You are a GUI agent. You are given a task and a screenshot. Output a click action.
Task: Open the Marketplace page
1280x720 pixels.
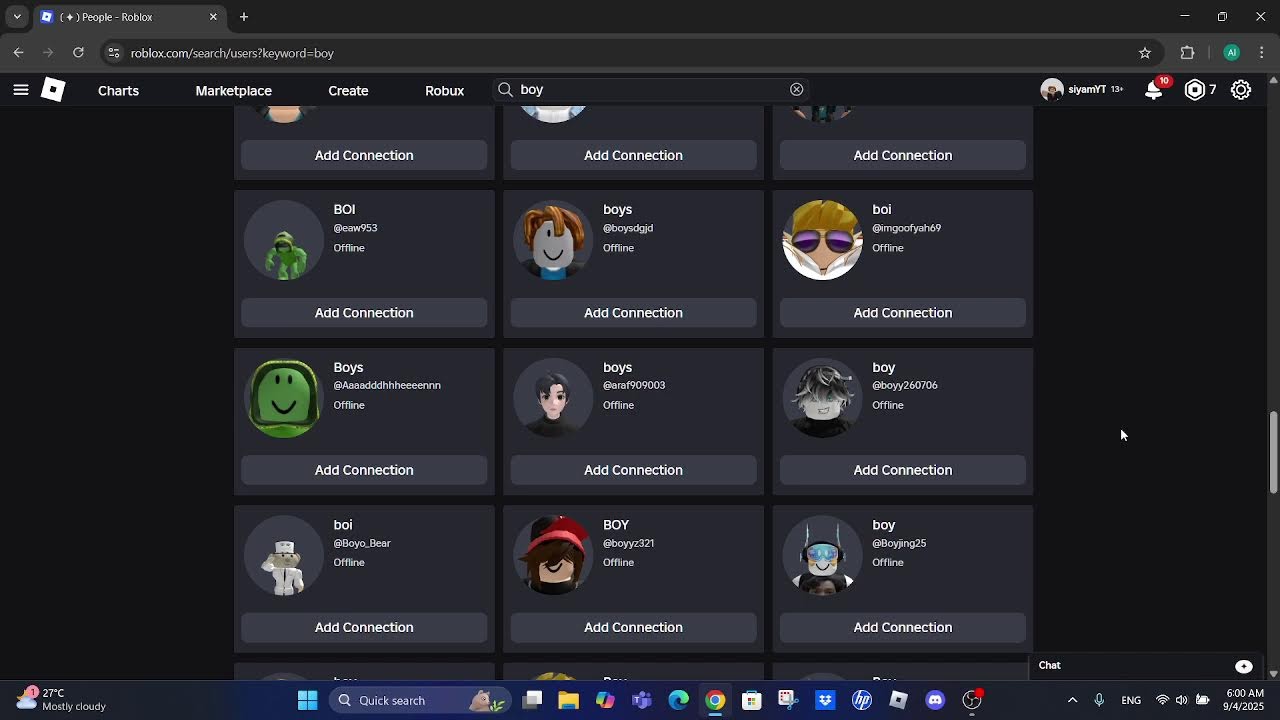coord(234,90)
